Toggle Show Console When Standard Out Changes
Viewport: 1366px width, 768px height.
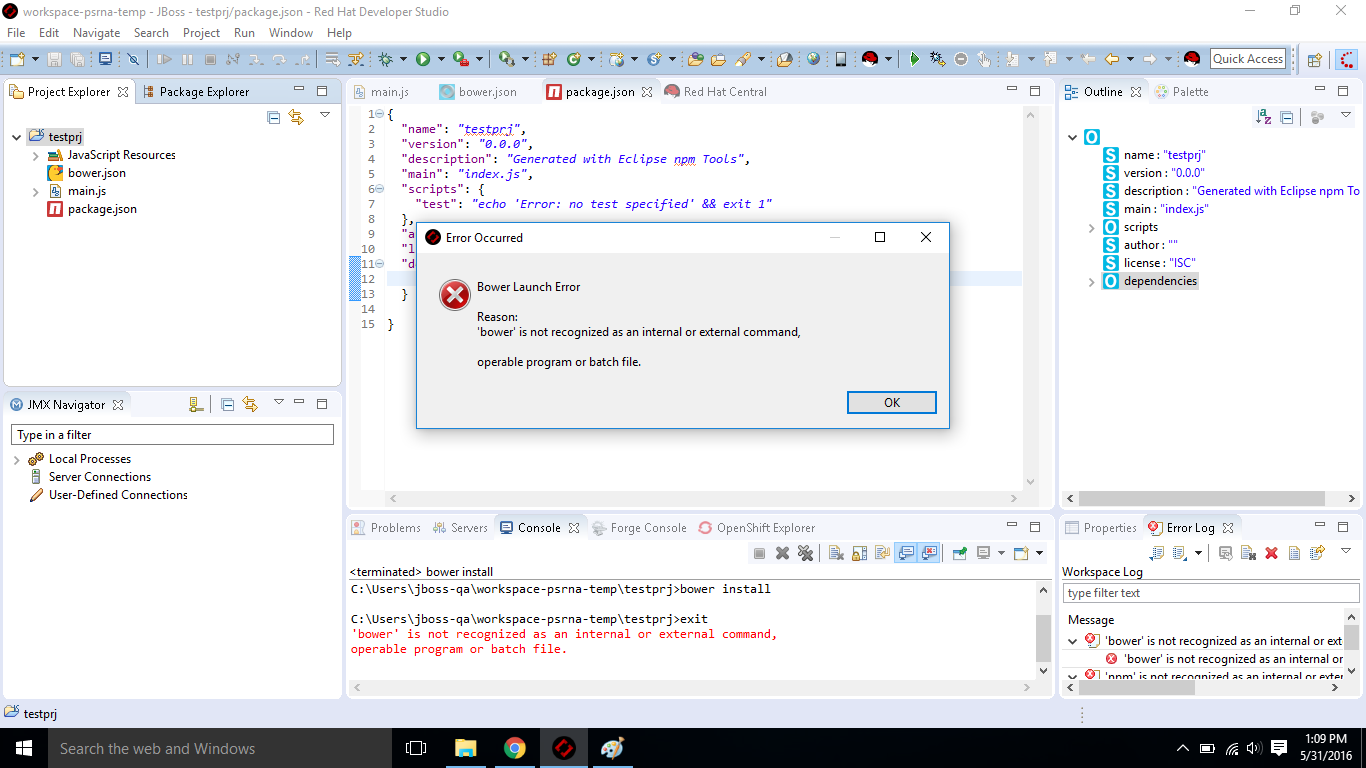tap(906, 553)
